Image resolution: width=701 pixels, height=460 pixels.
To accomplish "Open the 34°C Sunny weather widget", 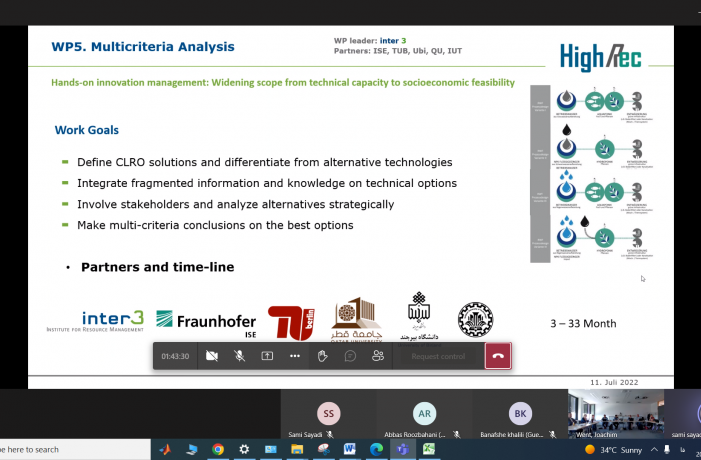I will pos(613,450).
